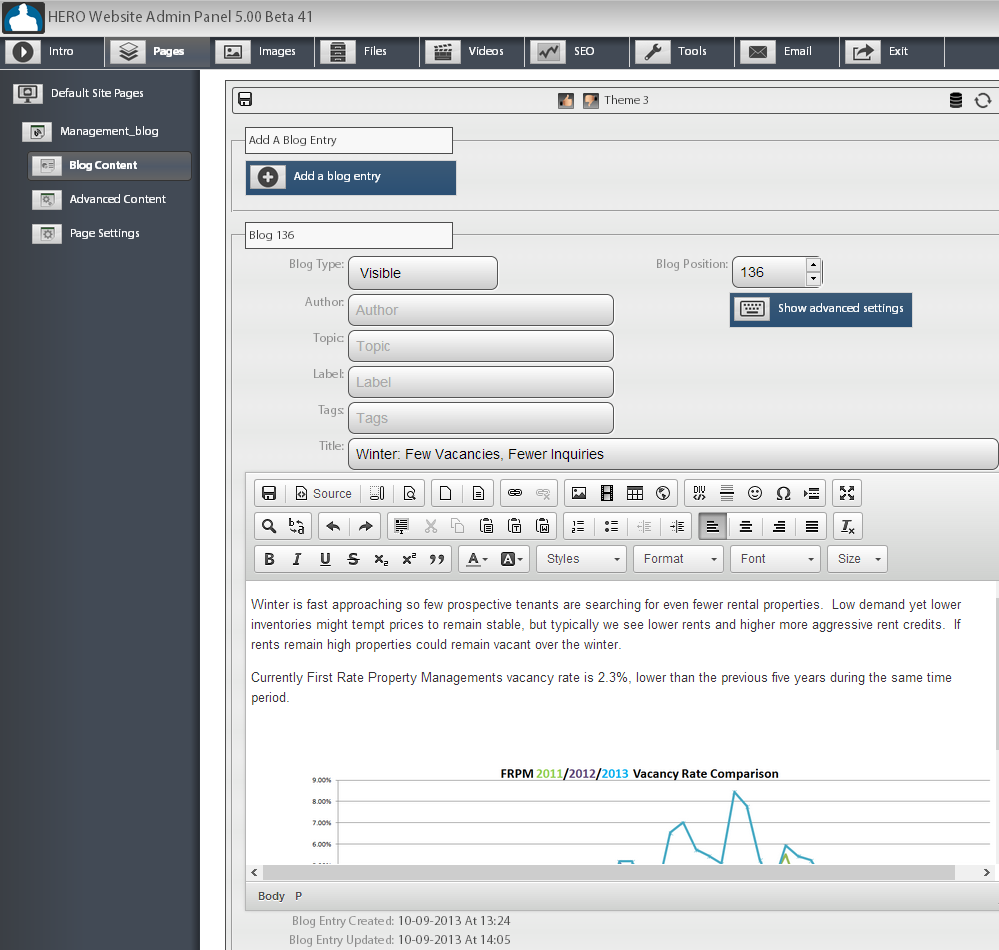Open the Blog Type Visible dropdown

click(422, 273)
